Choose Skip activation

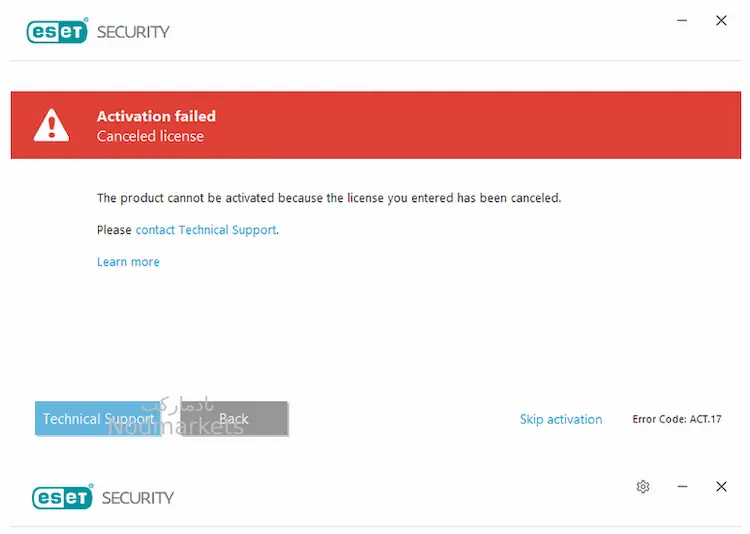coord(561,419)
